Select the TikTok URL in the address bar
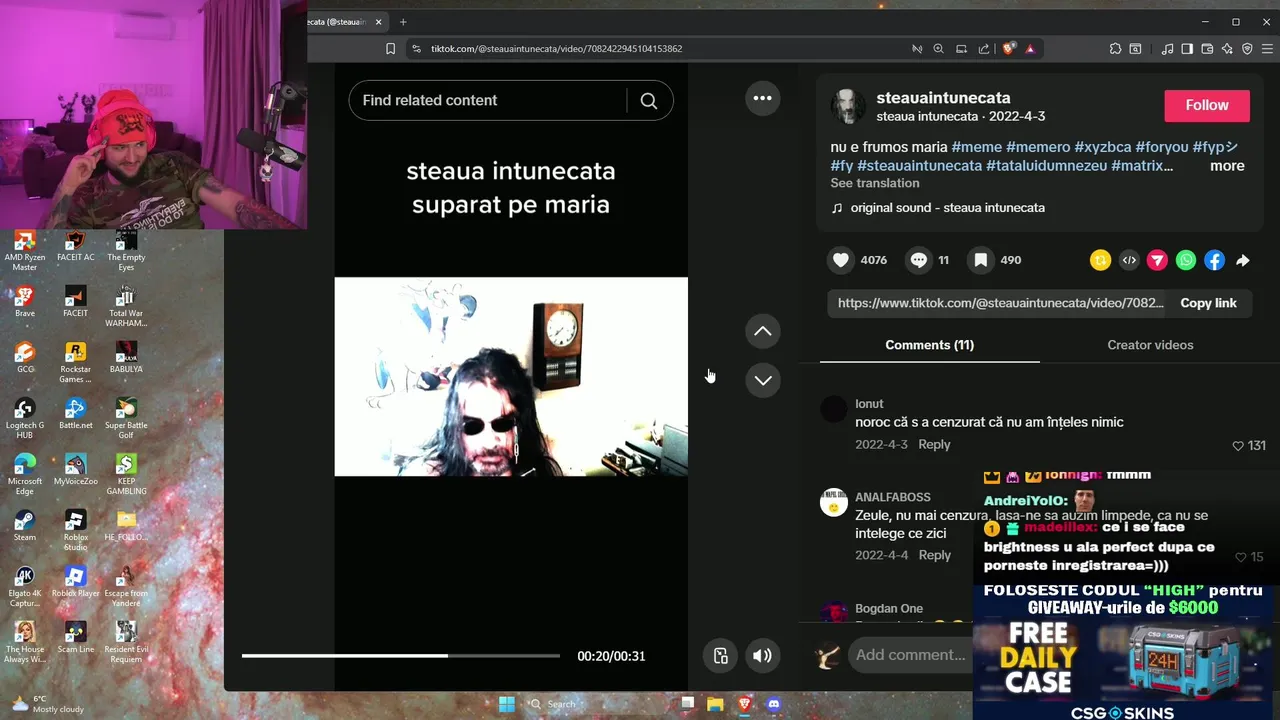1280x720 pixels. [557, 48]
